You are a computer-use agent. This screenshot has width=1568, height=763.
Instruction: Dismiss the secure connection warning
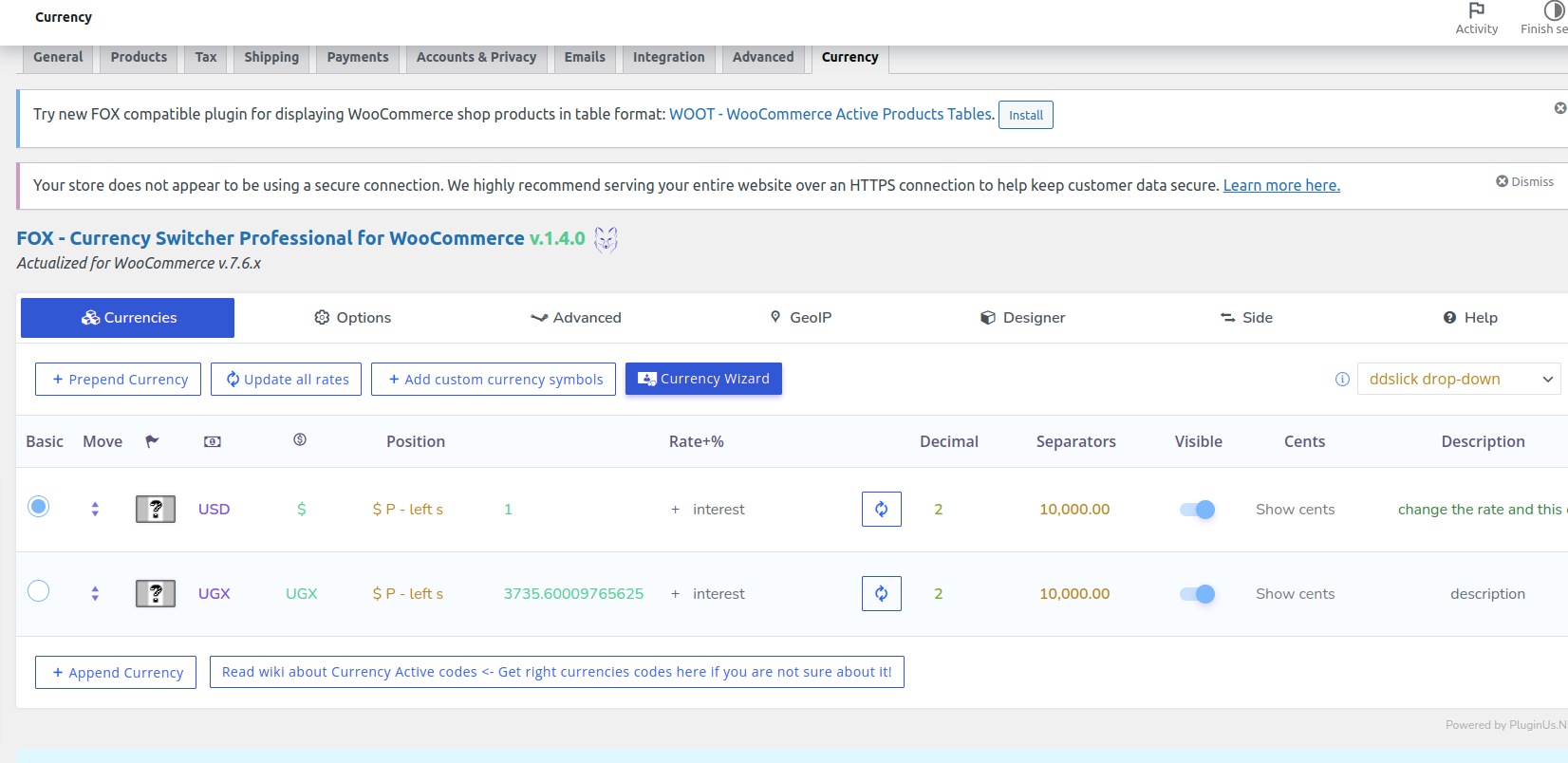[1524, 181]
